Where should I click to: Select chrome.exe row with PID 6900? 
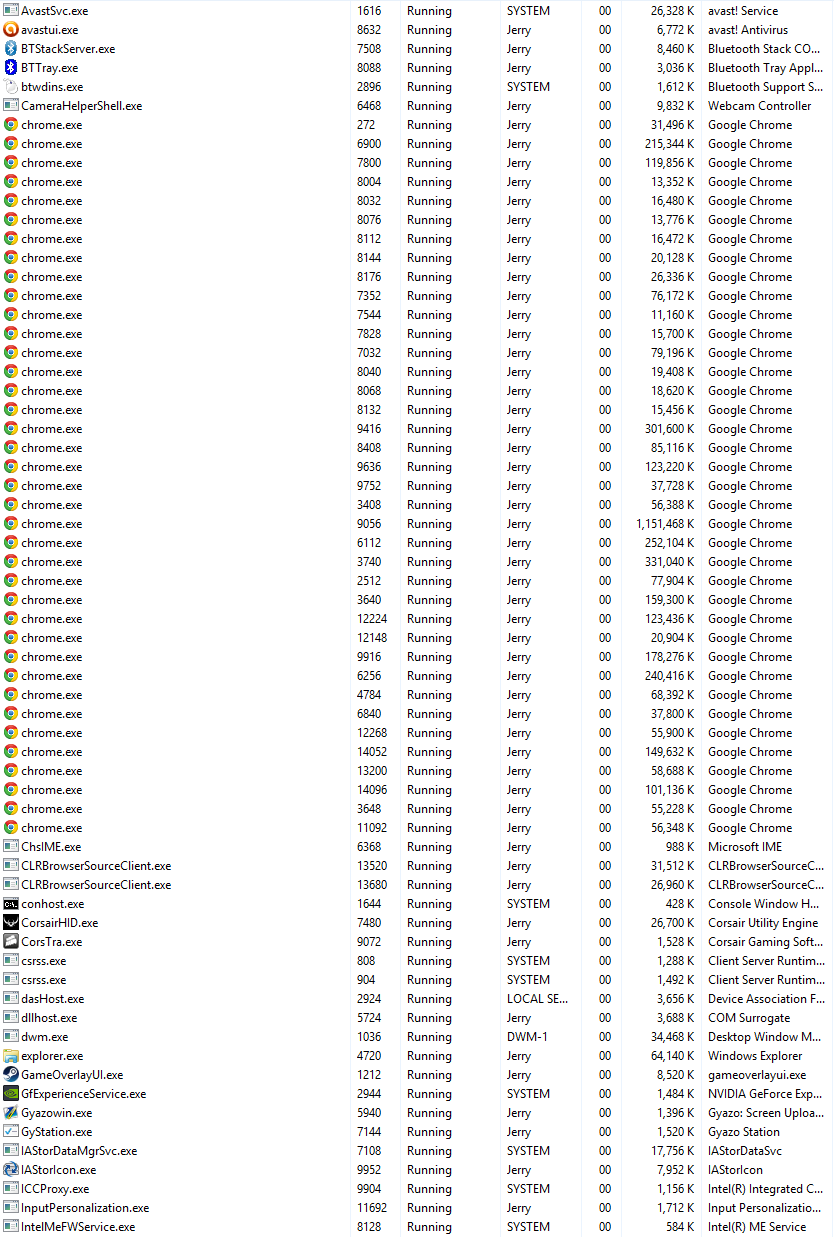pyautogui.click(x=417, y=144)
